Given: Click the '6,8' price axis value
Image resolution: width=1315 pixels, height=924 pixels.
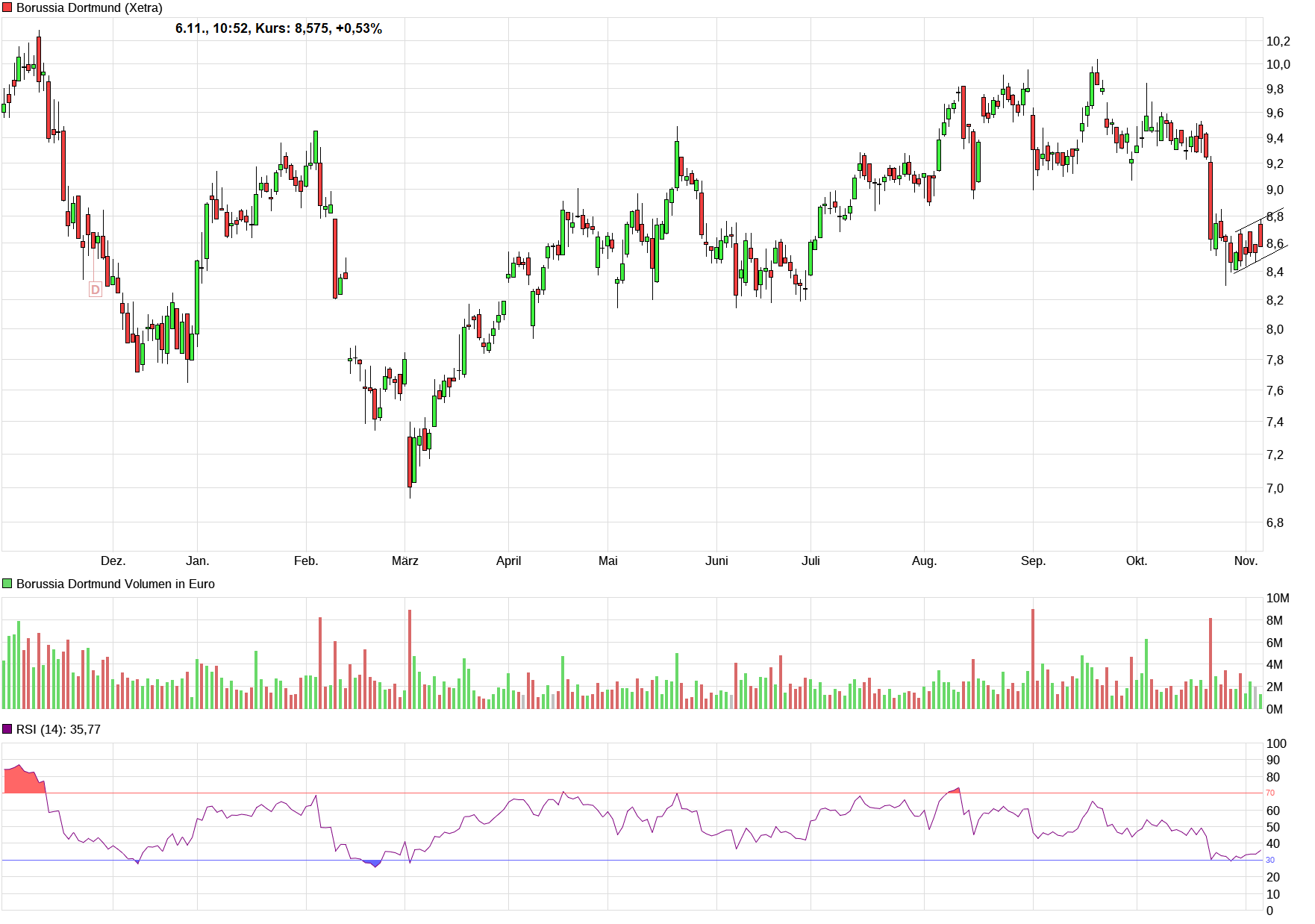Looking at the screenshot, I should point(1275,522).
